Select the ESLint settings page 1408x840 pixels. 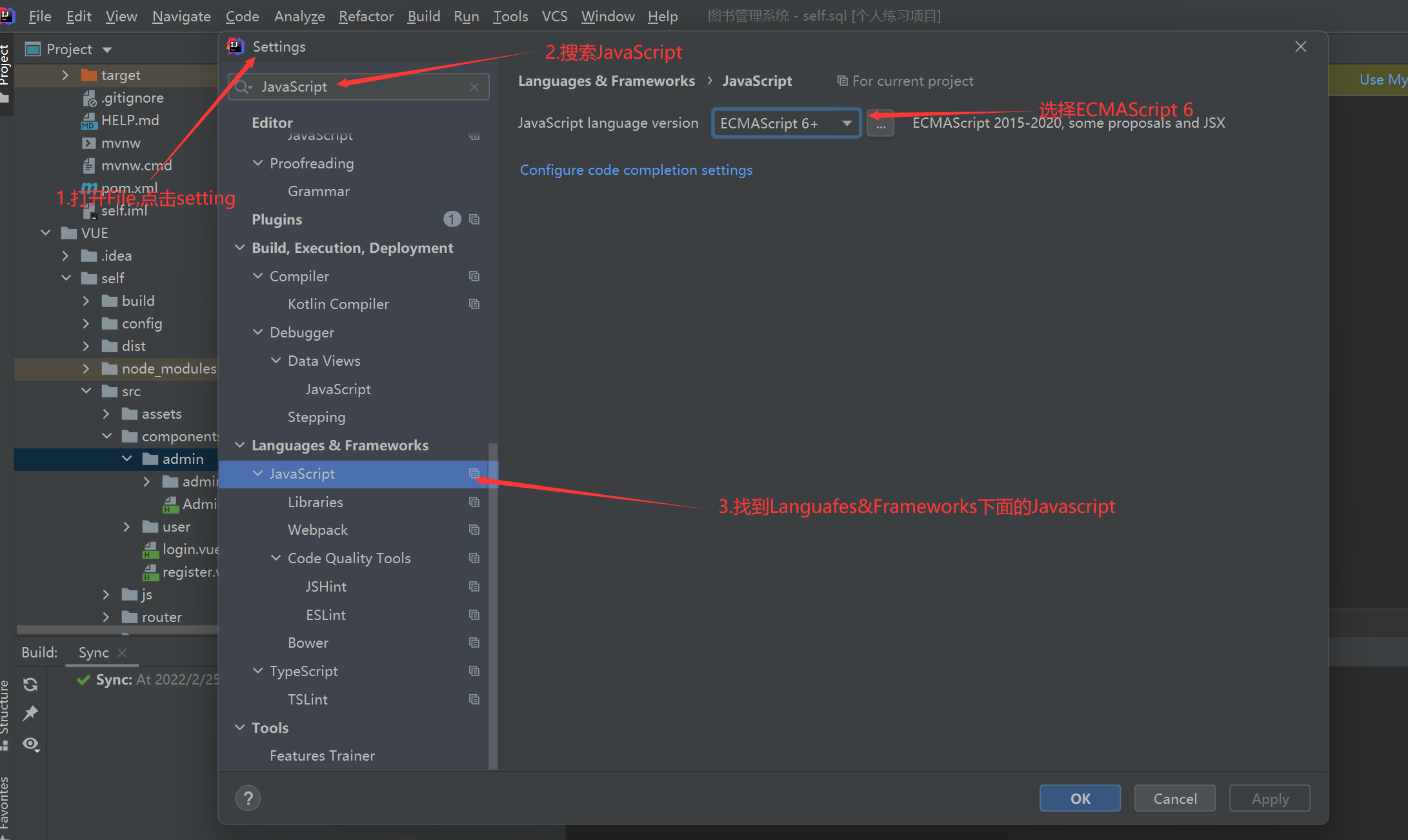[x=326, y=615]
